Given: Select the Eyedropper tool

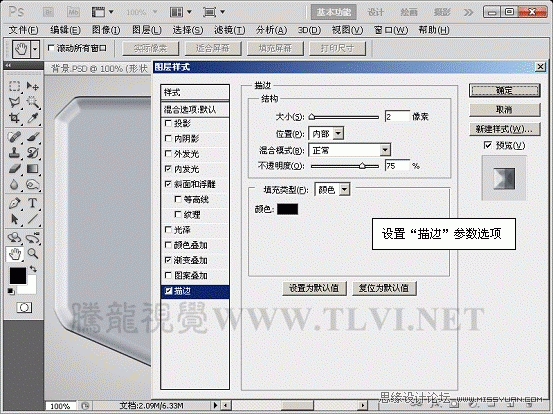Looking at the screenshot, I should point(33,118).
